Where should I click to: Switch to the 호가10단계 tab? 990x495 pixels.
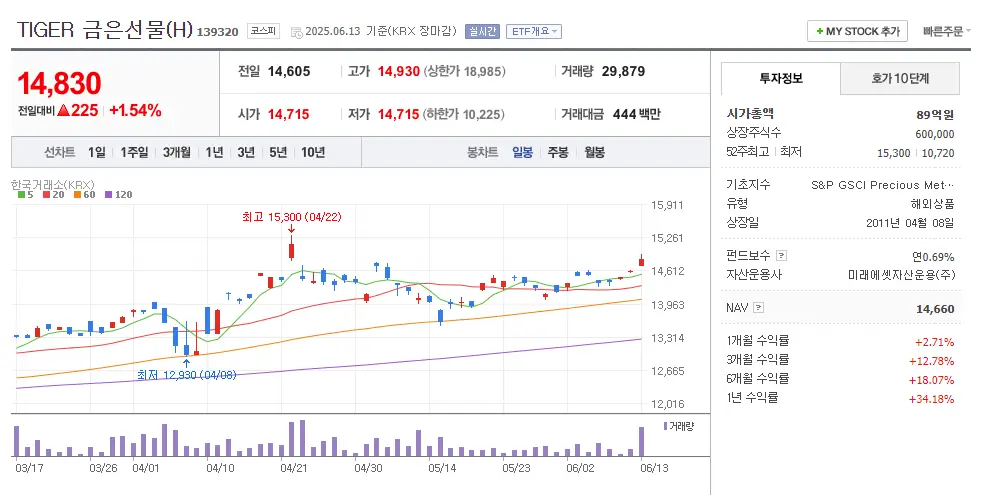(900, 78)
